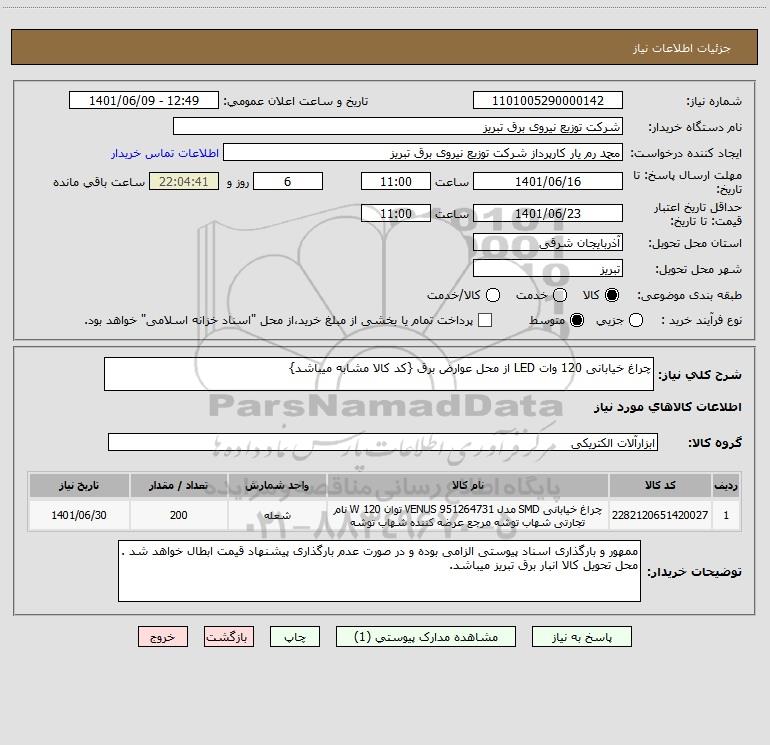Screen dimensions: 770x745
Task: Choose the جزیی purchase type radio
Action: click(636, 320)
